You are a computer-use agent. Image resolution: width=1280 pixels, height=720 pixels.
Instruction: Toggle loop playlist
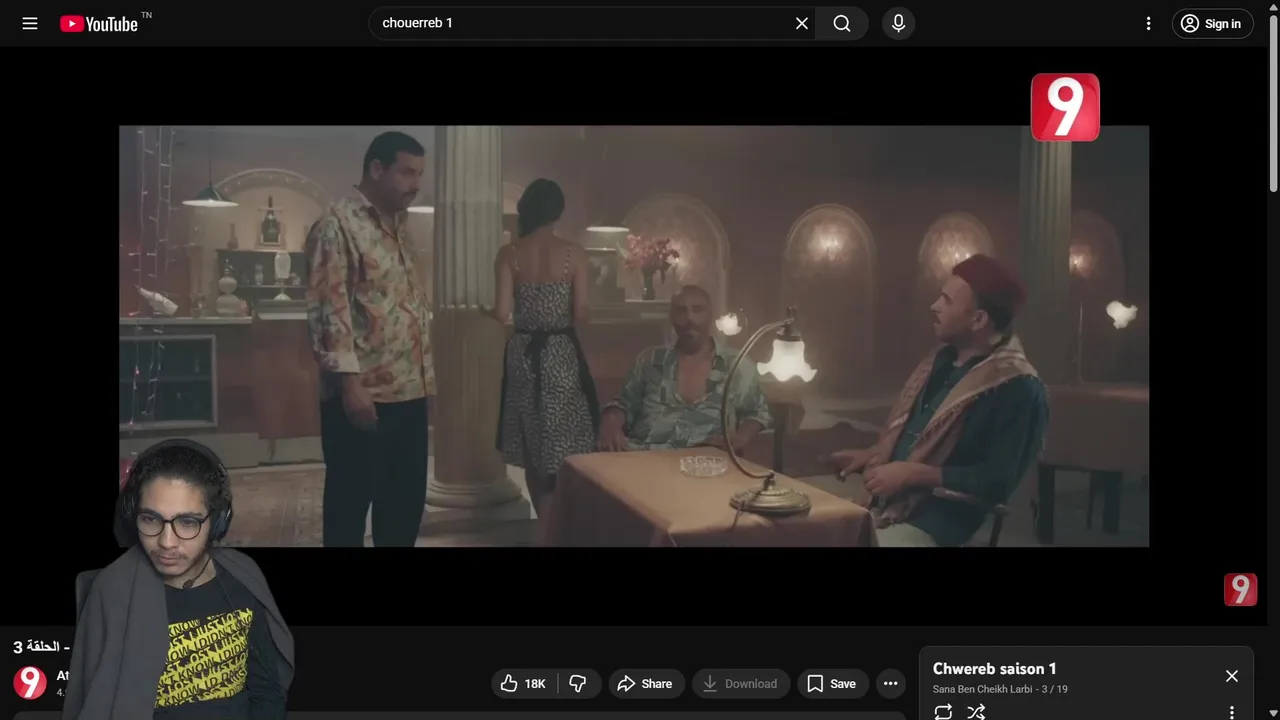(943, 712)
